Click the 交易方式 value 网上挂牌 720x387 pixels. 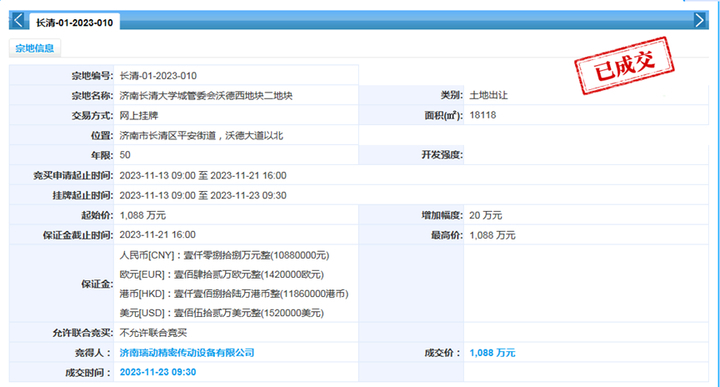pos(139,115)
